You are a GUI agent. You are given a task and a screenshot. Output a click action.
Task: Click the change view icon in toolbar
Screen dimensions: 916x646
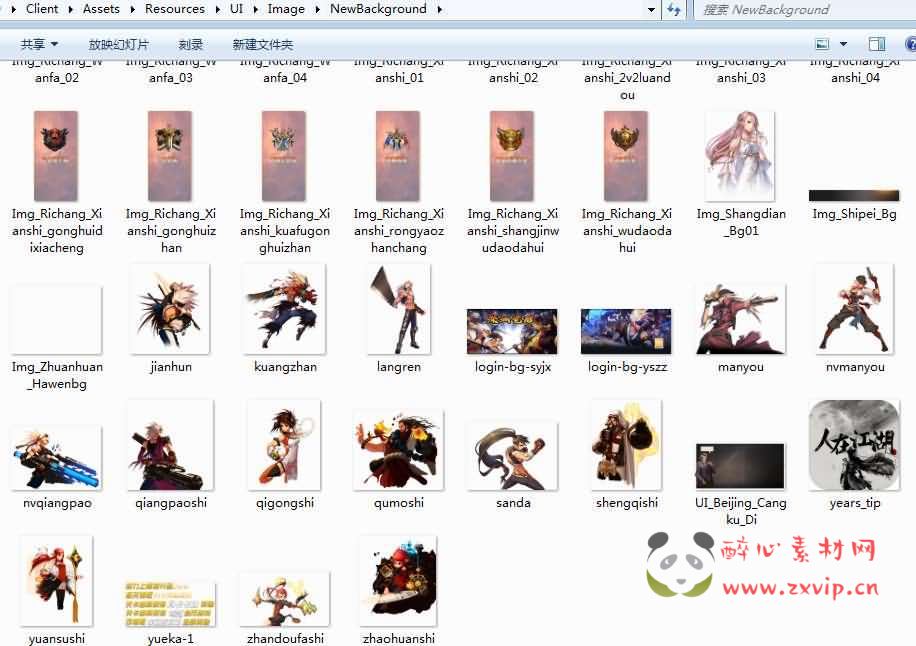coord(822,44)
